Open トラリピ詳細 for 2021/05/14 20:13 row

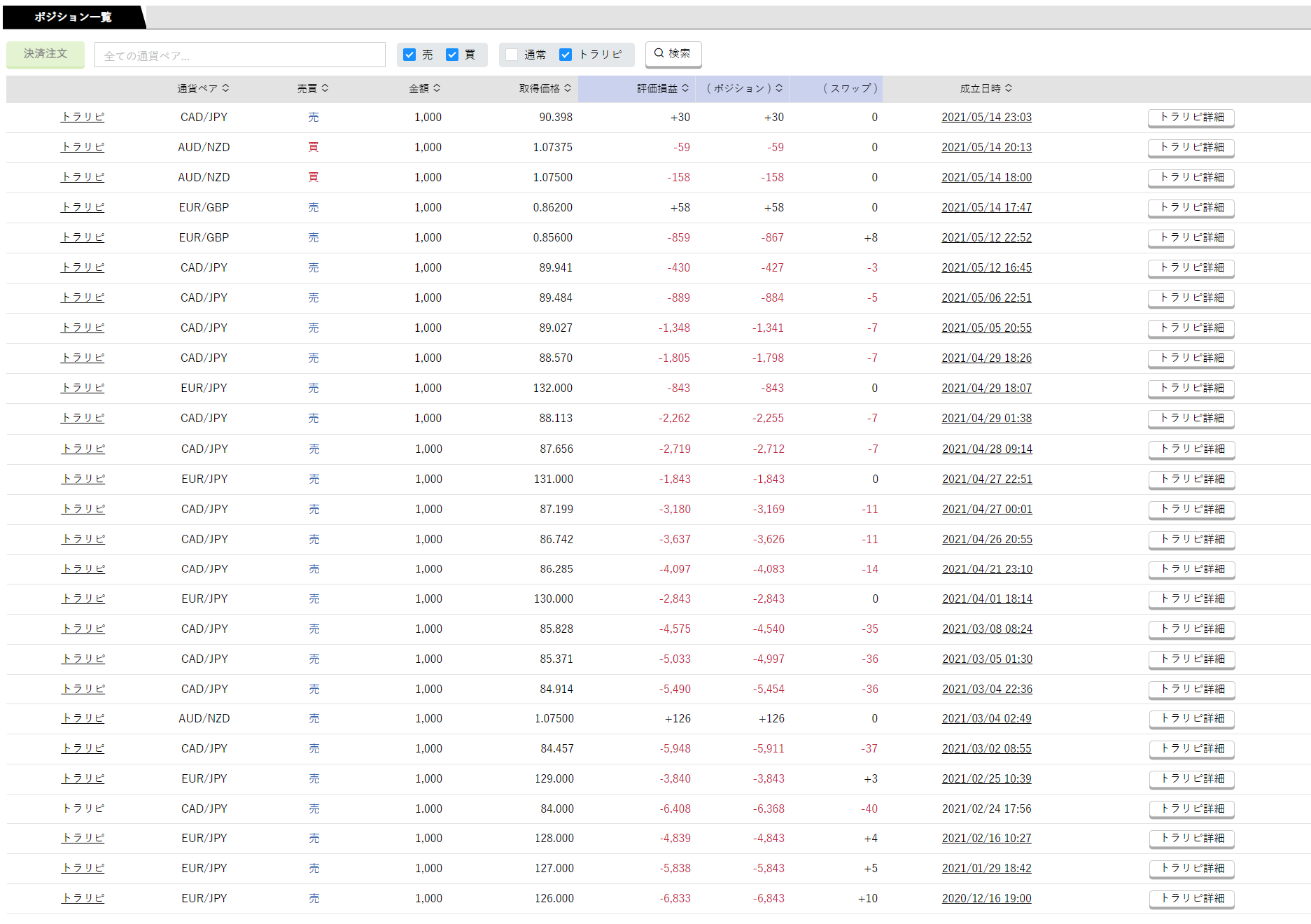[1191, 148]
